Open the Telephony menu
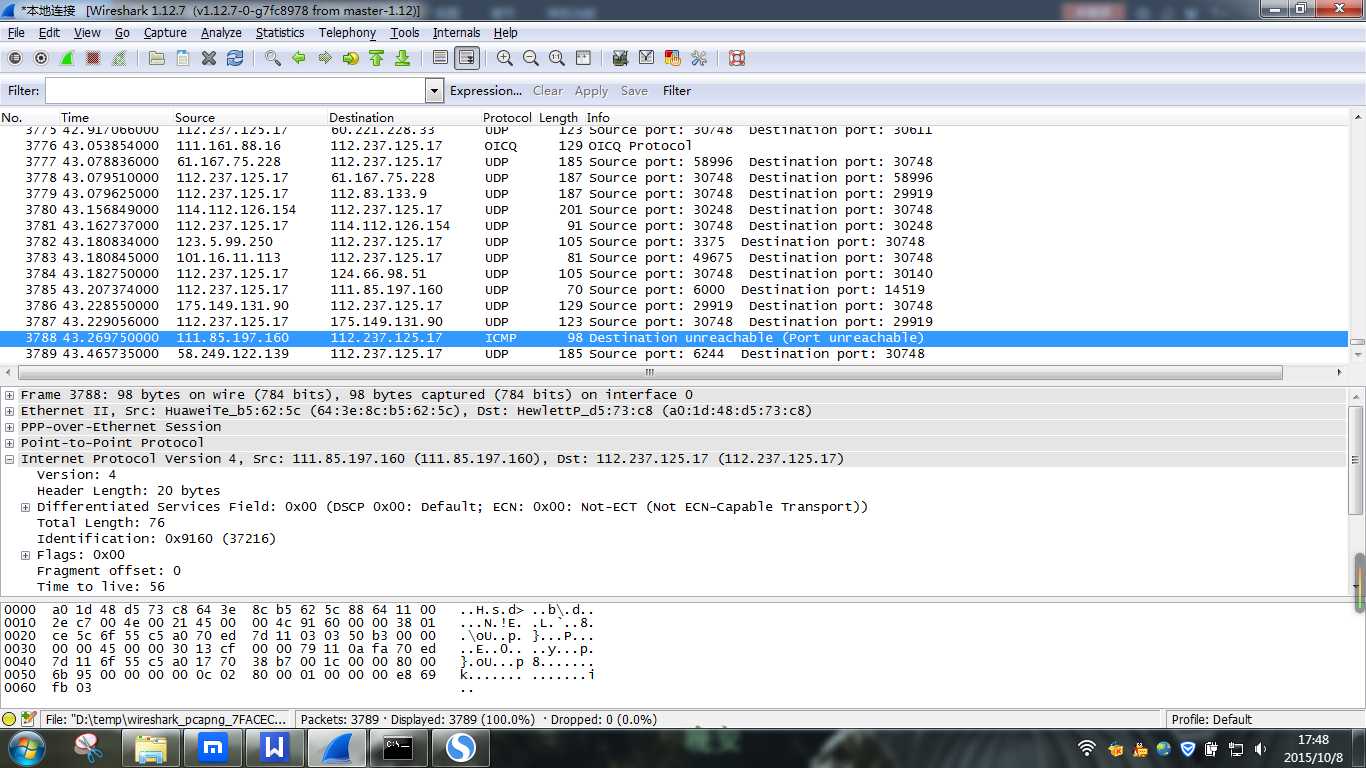Screen dimensions: 1366x768 click(347, 32)
